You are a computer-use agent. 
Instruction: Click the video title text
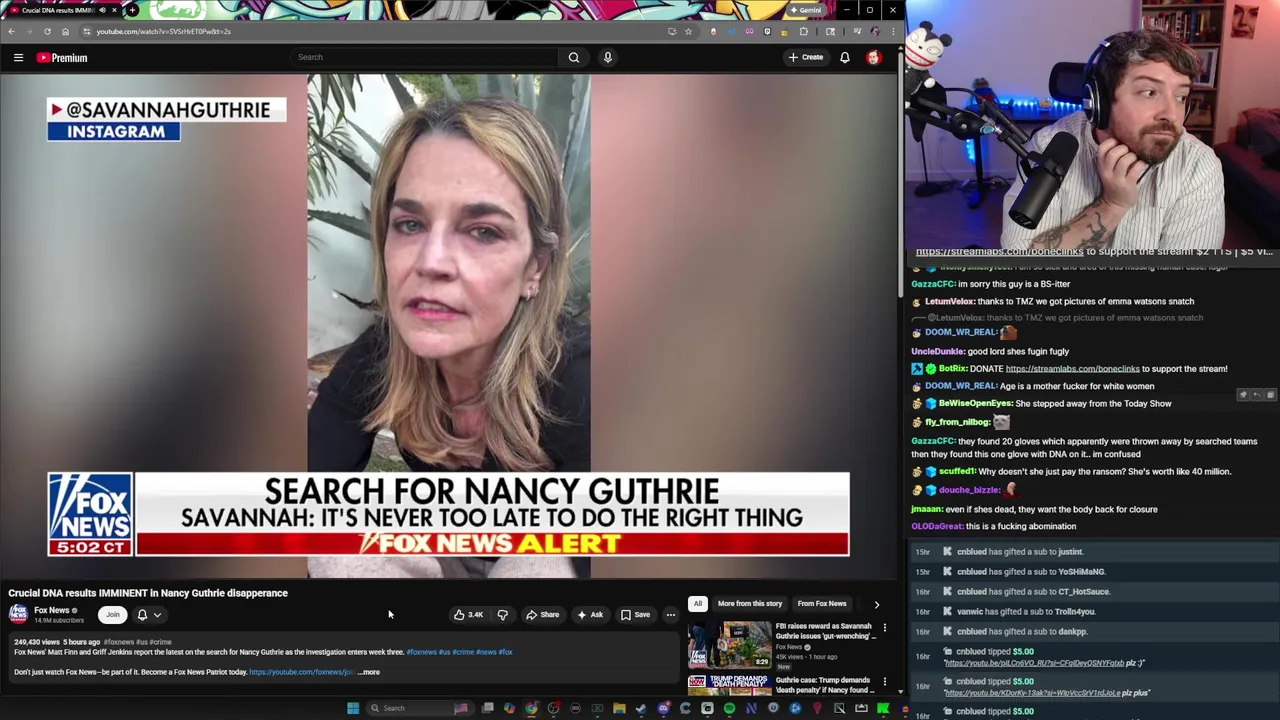click(148, 593)
